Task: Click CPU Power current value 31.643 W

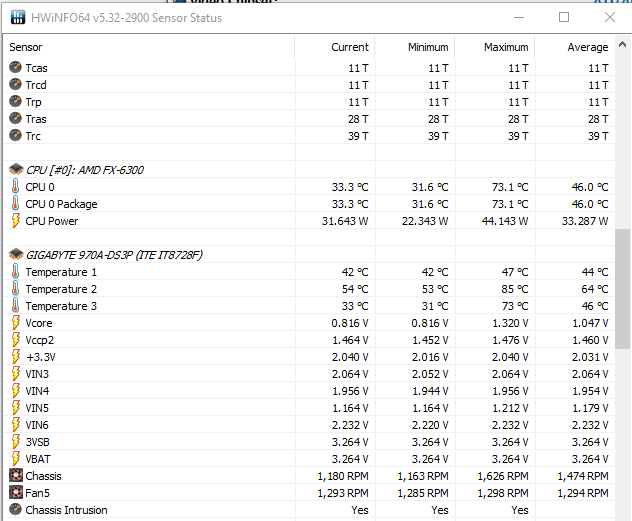Action: (x=345, y=221)
